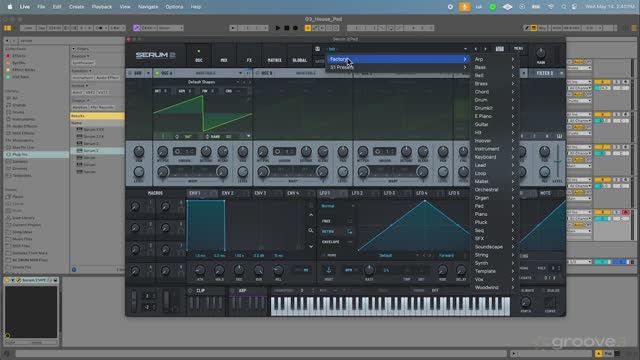Viewport: 640px width, 360px height.
Task: Go to next preset arrow in Serum
Action: coord(485,49)
